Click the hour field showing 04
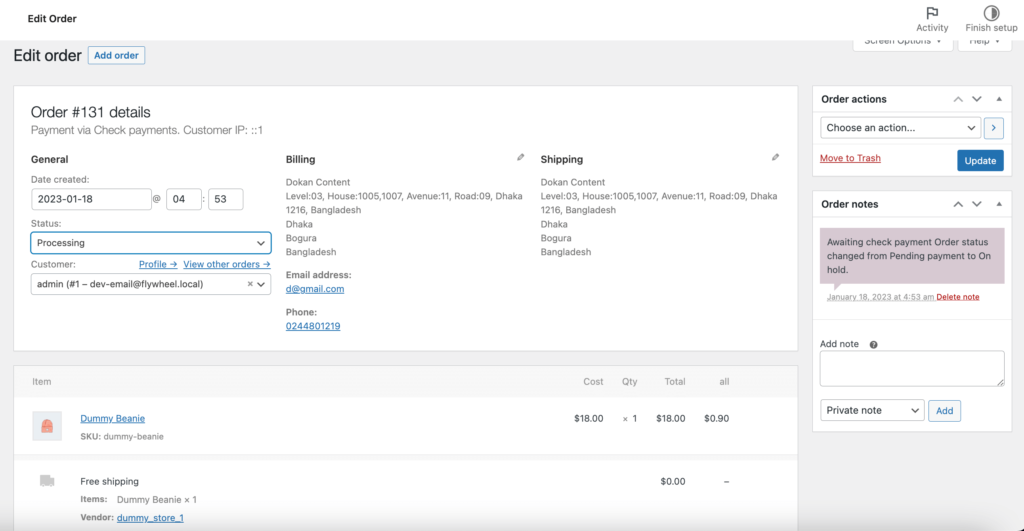The width and height of the screenshot is (1024, 531). click(184, 199)
